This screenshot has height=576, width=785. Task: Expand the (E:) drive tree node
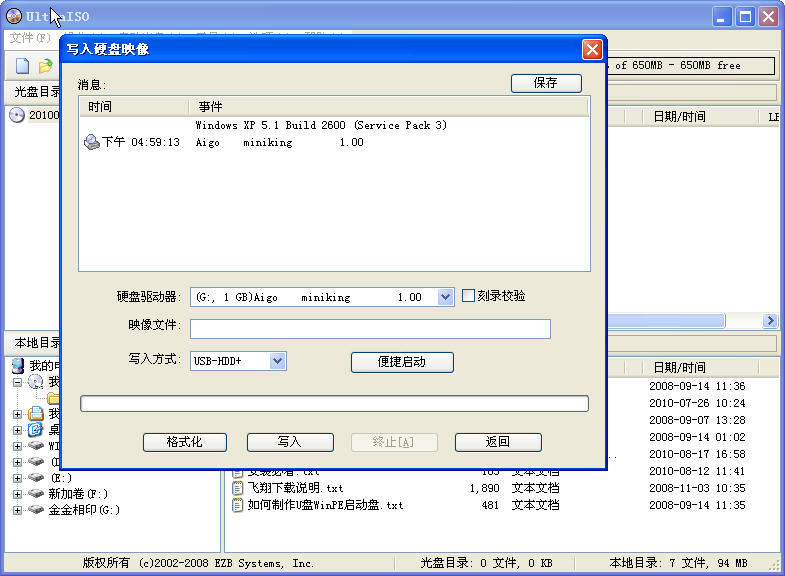pos(17,478)
